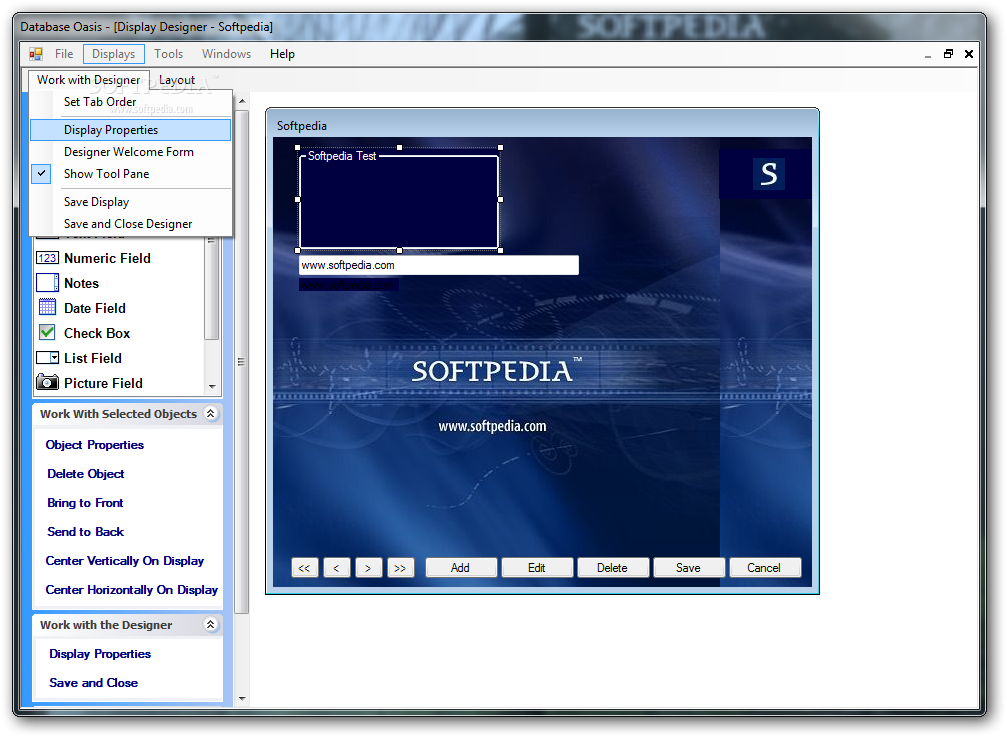The height and width of the screenshot is (737, 1007).
Task: Toggle the Show Tool Pane checkmark
Action: tap(42, 173)
